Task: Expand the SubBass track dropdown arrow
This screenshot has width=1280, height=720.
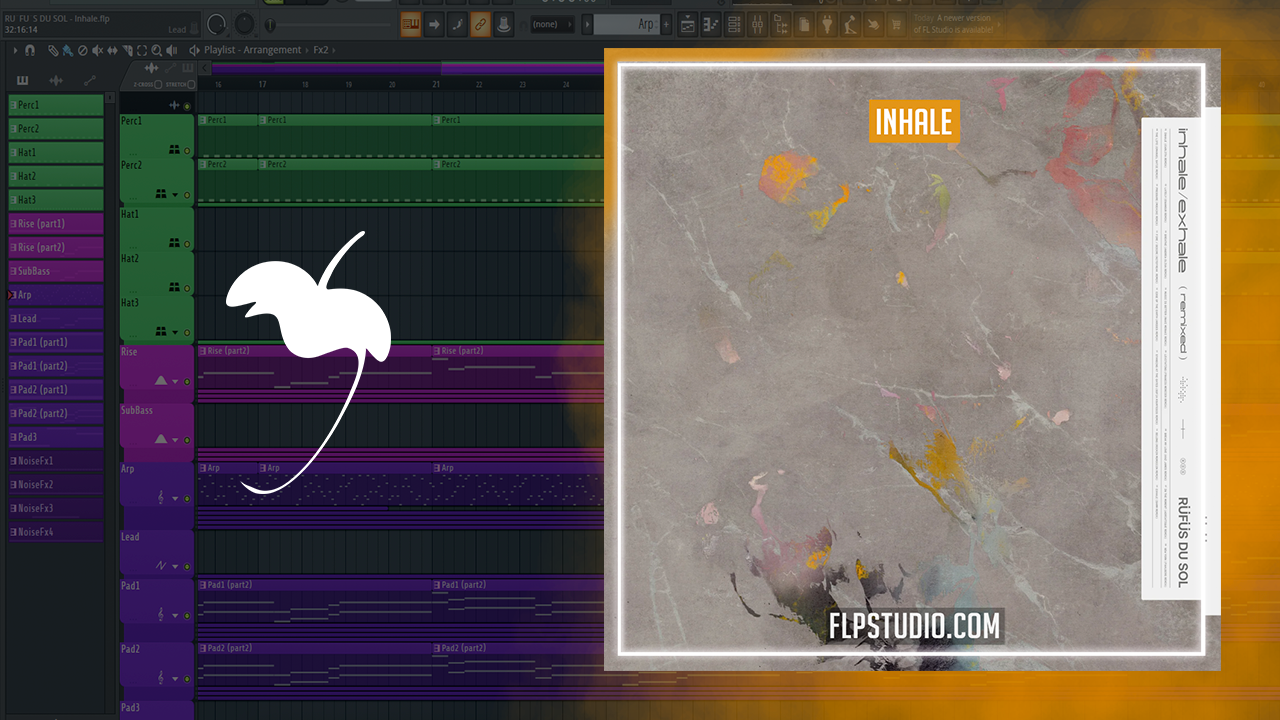Action: pos(176,440)
